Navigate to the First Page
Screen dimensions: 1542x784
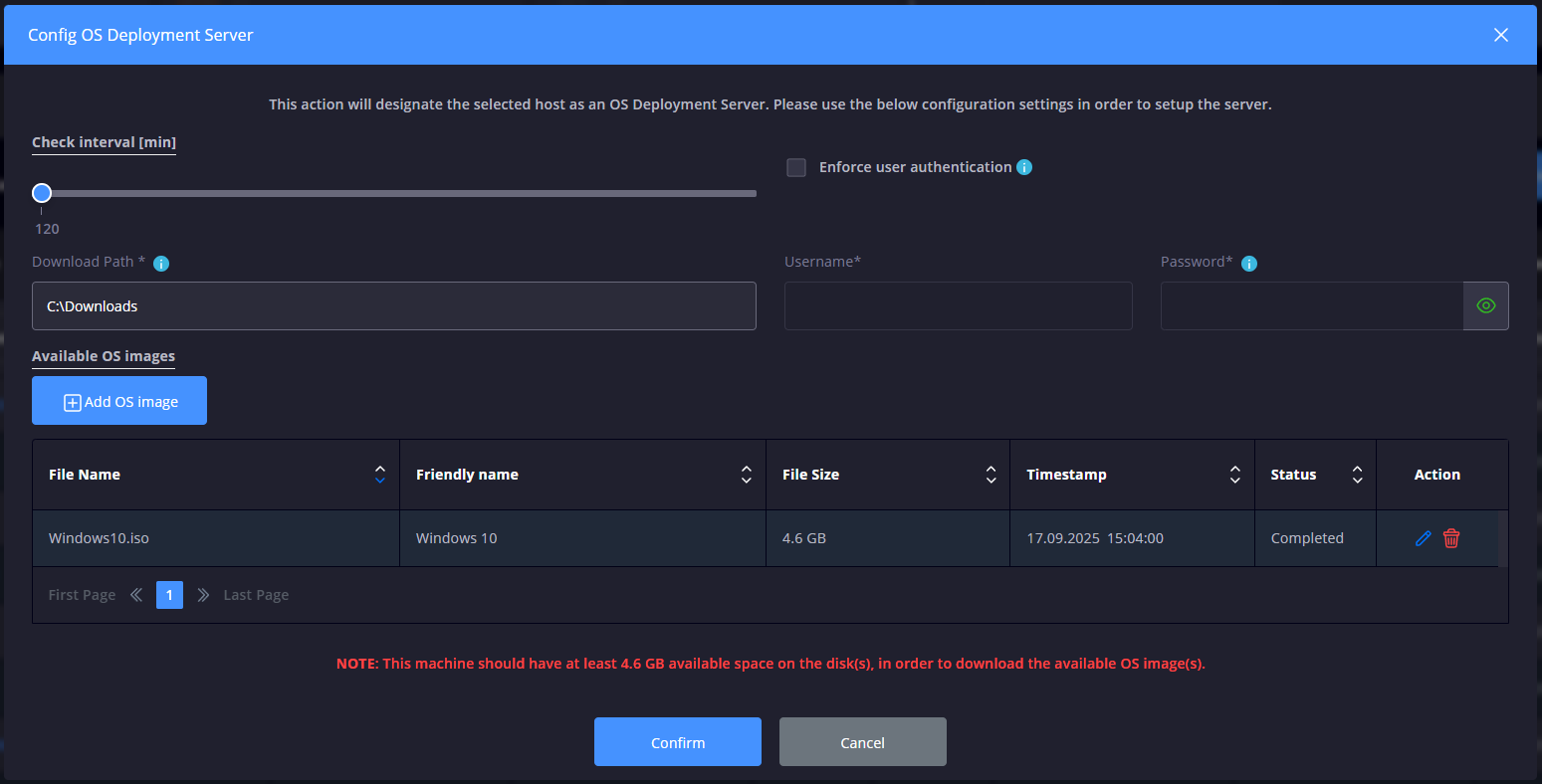82,594
